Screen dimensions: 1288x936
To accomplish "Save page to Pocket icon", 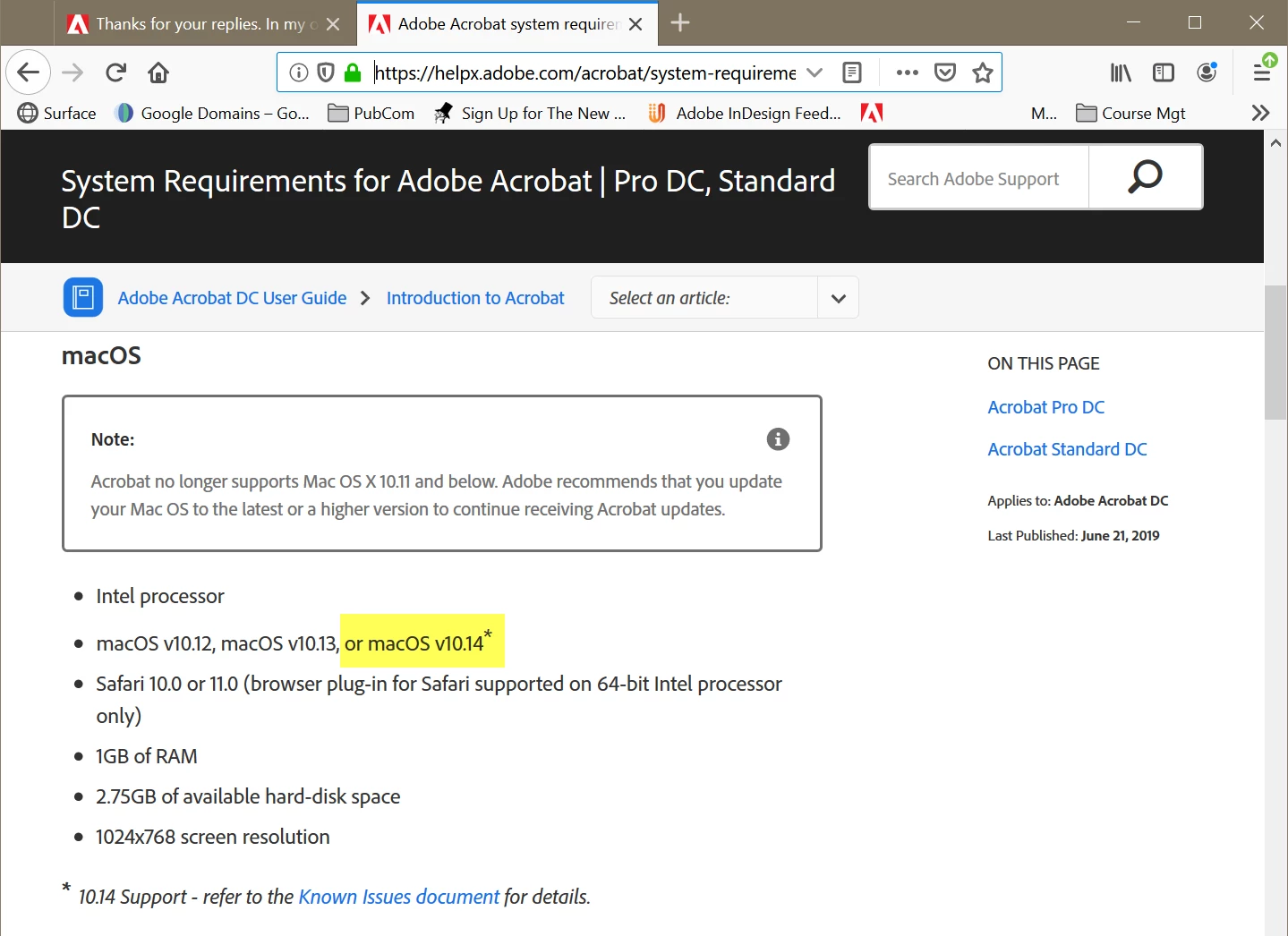I will (x=945, y=72).
